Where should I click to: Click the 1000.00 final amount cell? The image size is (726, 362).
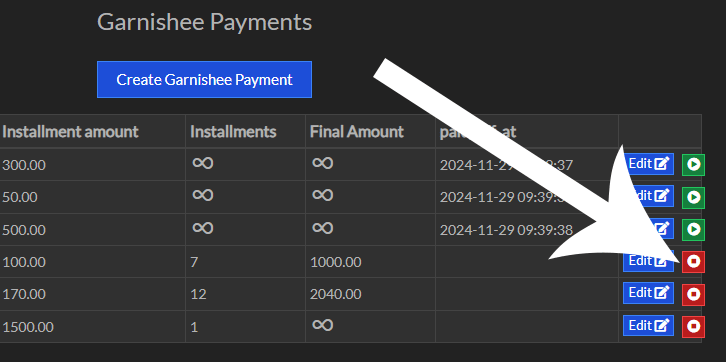(x=336, y=262)
